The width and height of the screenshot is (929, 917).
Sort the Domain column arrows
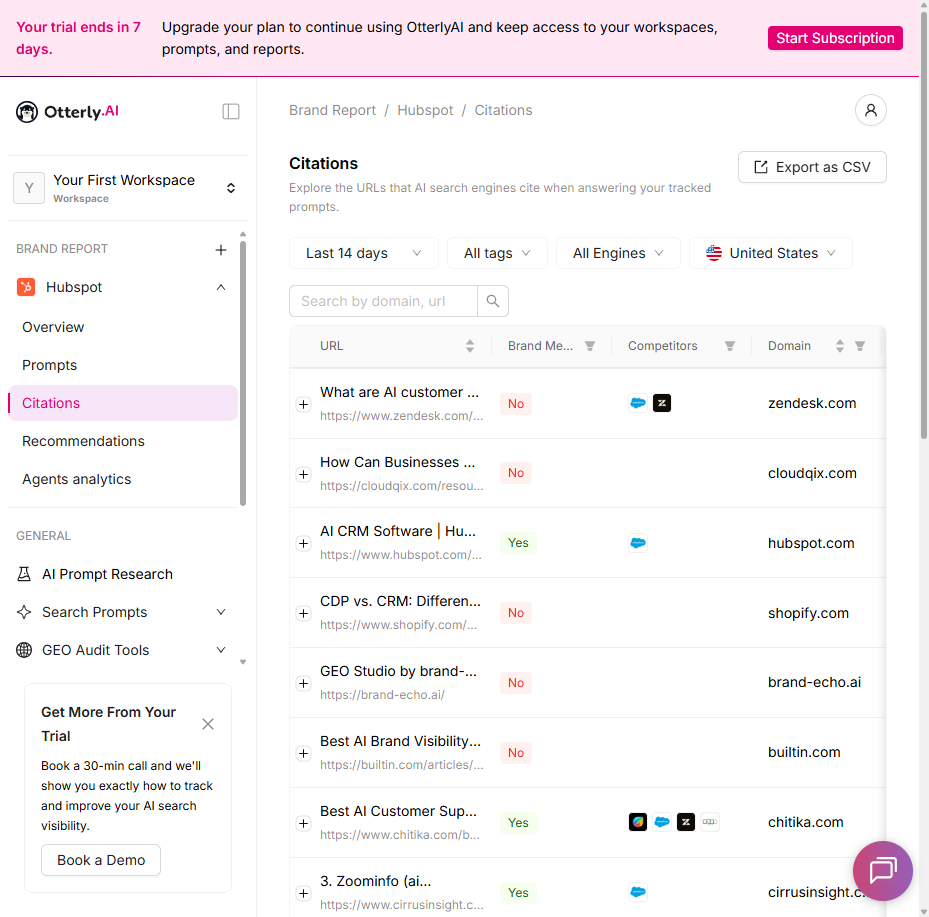pyautogui.click(x=840, y=346)
